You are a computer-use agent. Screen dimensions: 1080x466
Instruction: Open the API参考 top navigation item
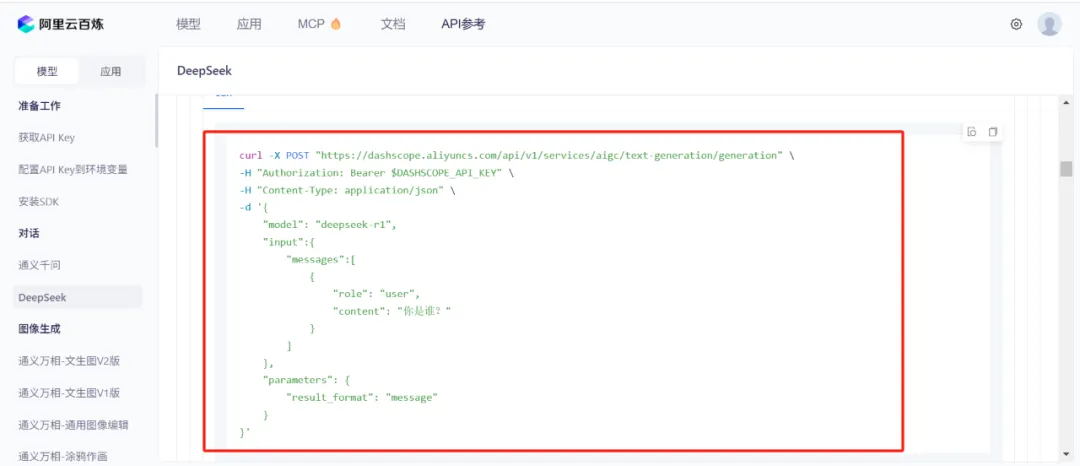tap(463, 24)
